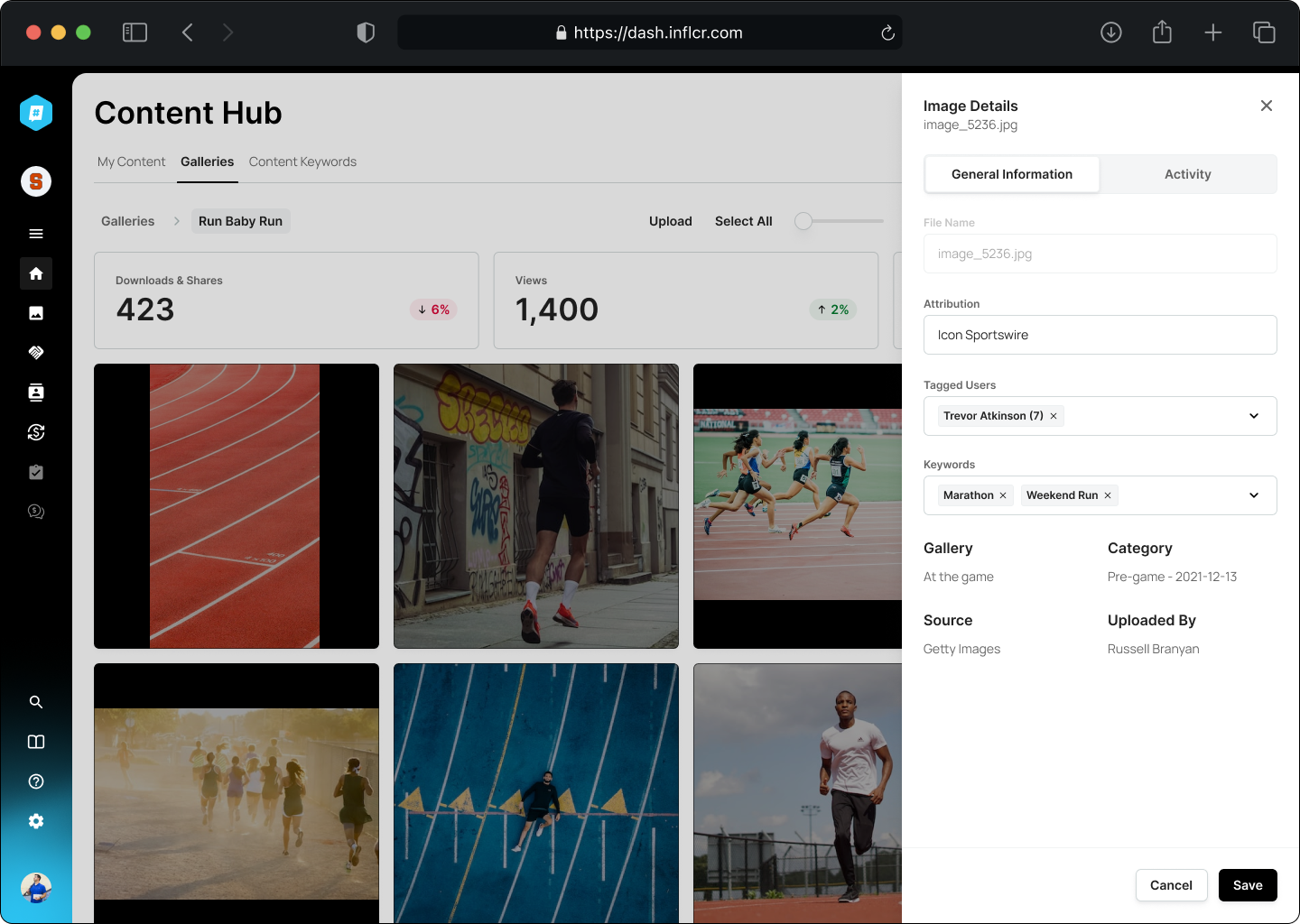Click the Save button
The height and width of the screenshot is (924, 1300).
[x=1247, y=885]
